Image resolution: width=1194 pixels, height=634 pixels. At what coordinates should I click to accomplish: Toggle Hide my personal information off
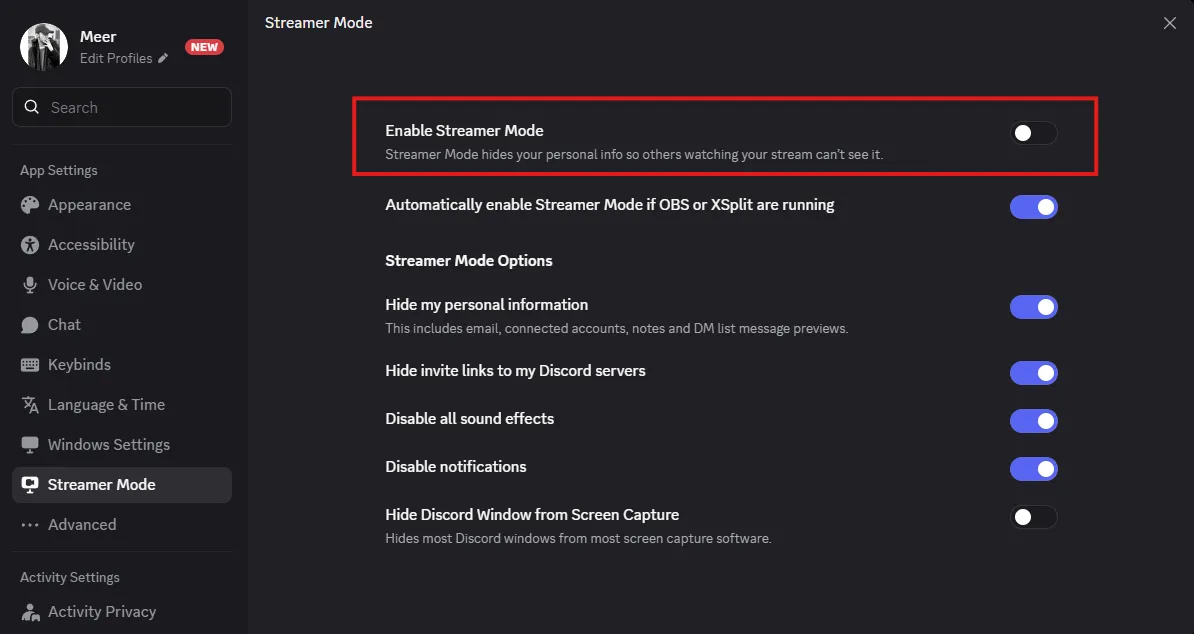pos(1033,307)
